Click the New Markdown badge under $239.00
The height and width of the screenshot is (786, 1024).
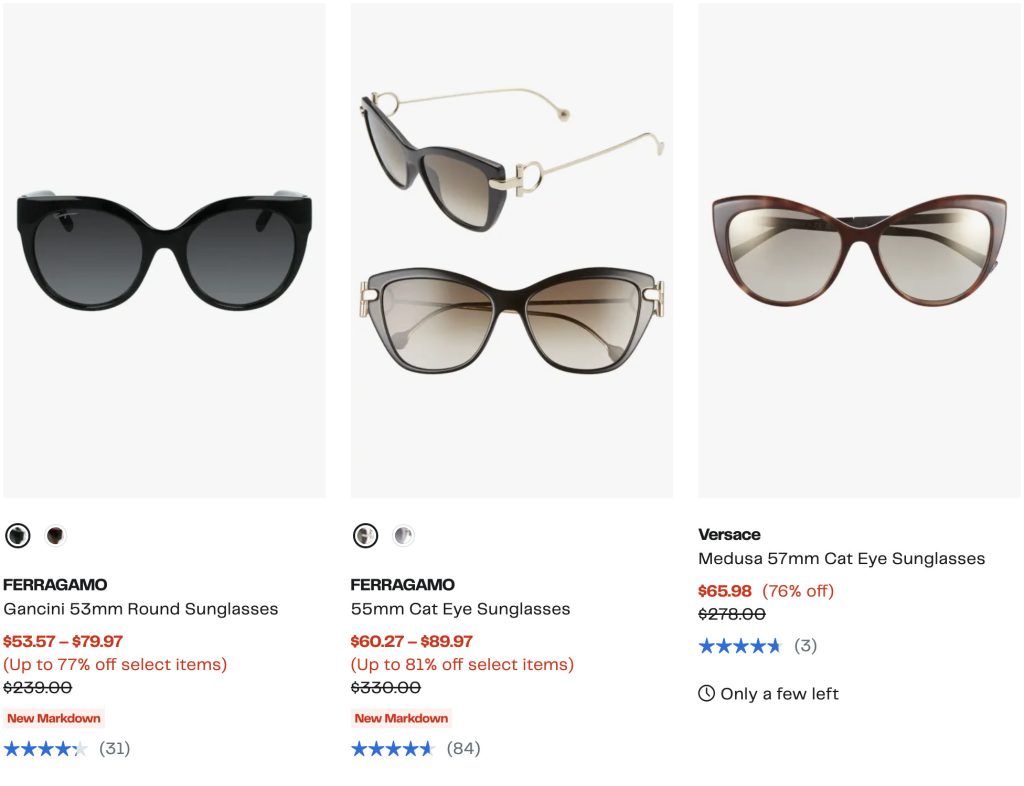[x=54, y=718]
